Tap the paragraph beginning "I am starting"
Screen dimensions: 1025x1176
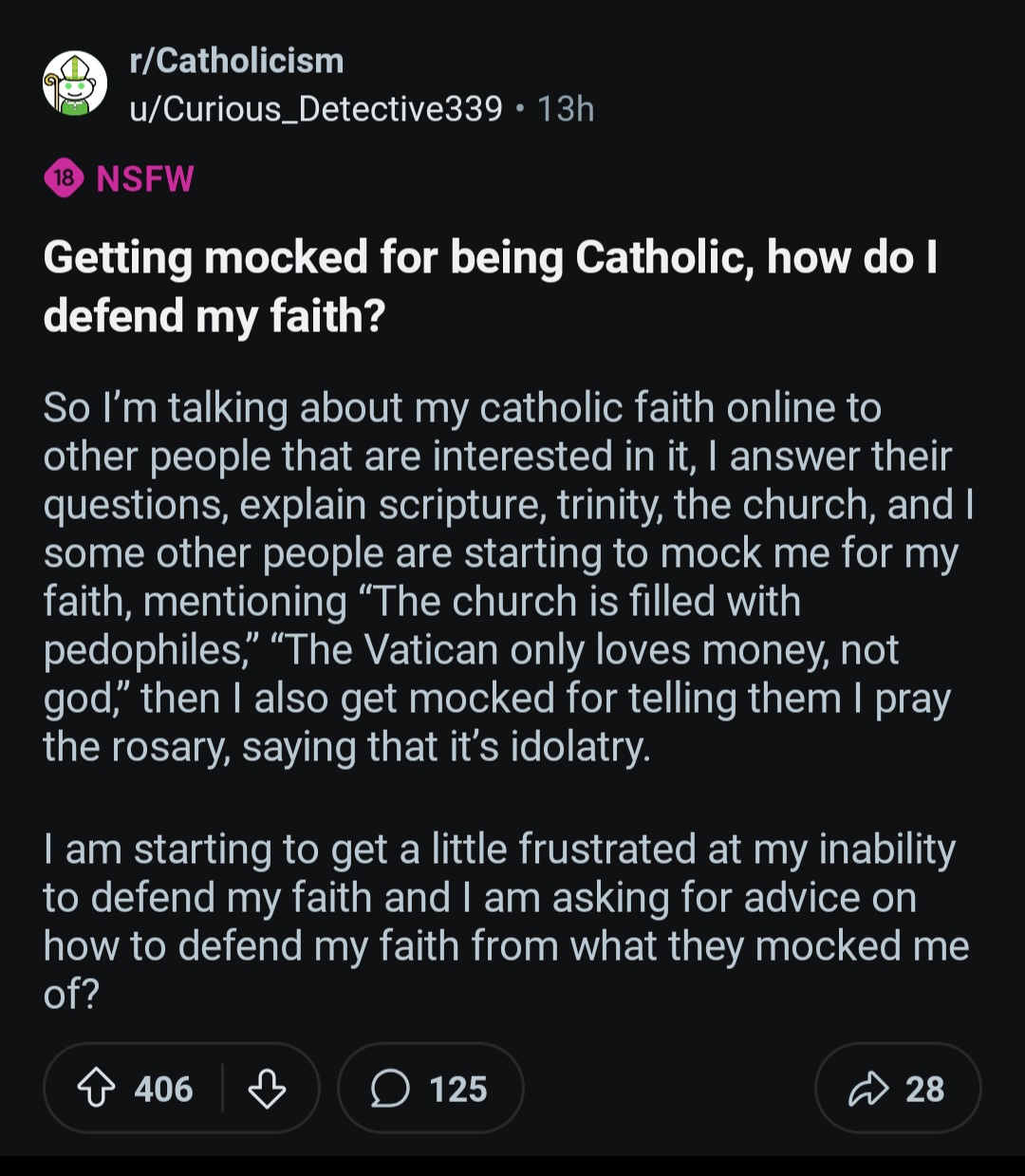[506, 921]
